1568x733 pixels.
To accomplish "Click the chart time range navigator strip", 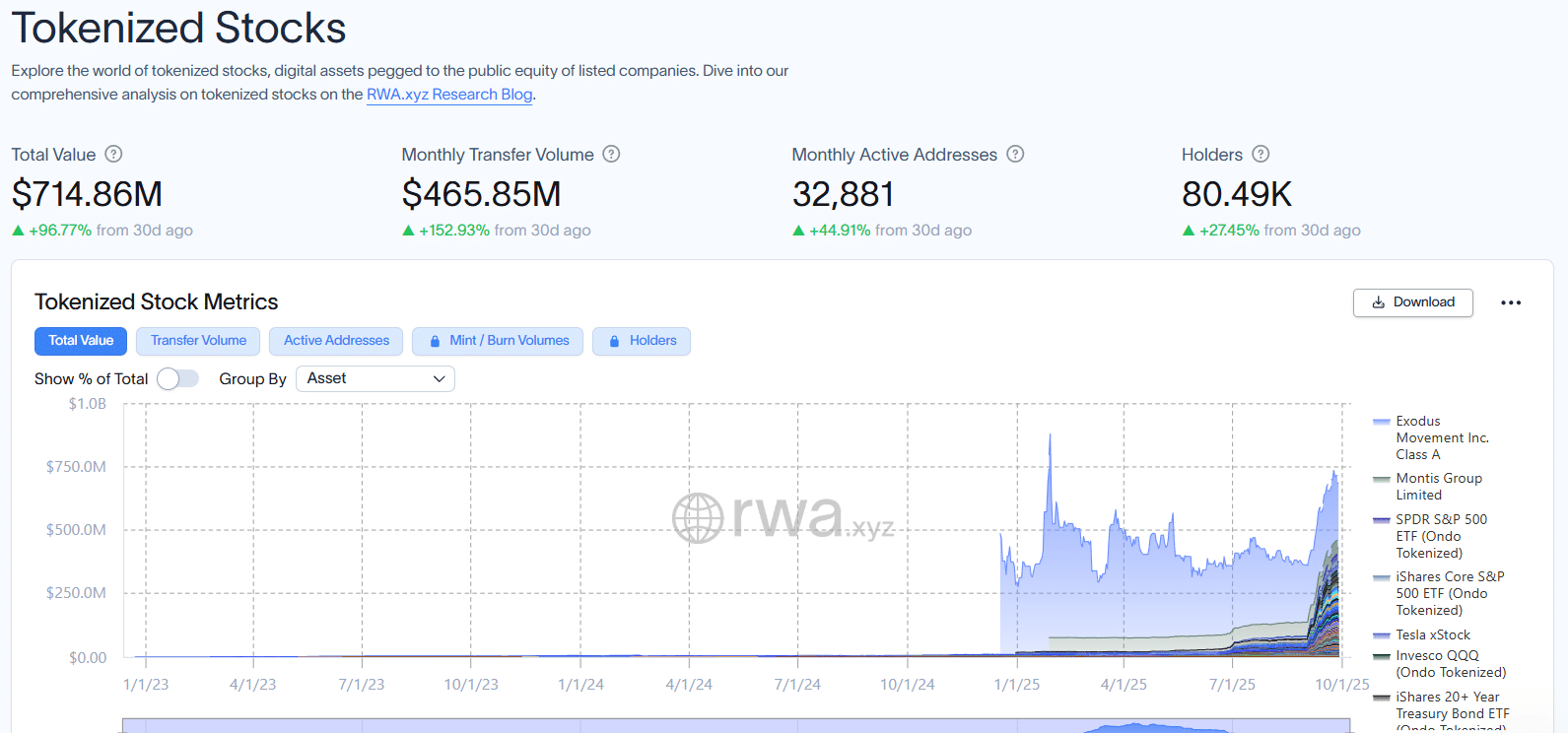I will point(736,726).
